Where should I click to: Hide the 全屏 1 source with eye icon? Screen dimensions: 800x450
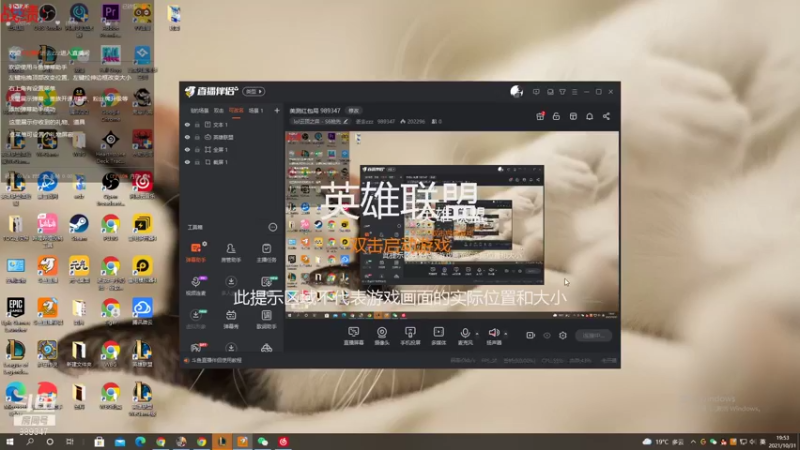point(187,149)
